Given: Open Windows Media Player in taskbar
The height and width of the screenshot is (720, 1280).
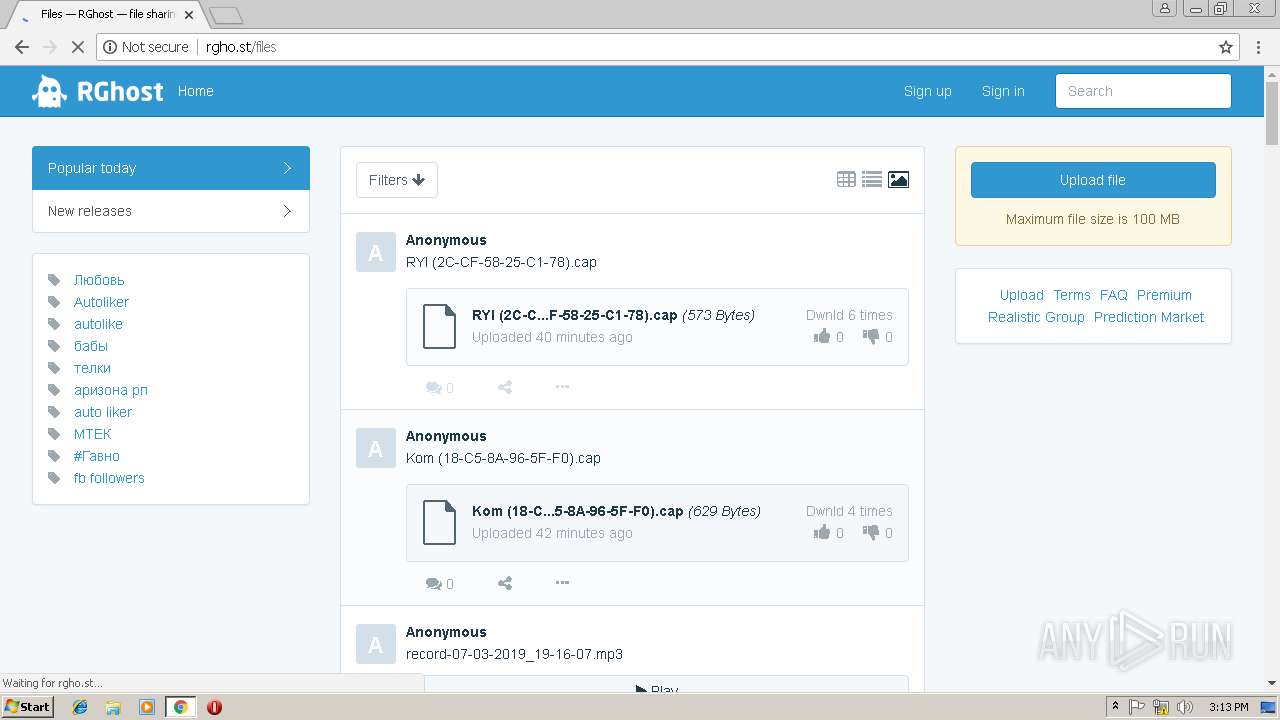Looking at the screenshot, I should (147, 707).
